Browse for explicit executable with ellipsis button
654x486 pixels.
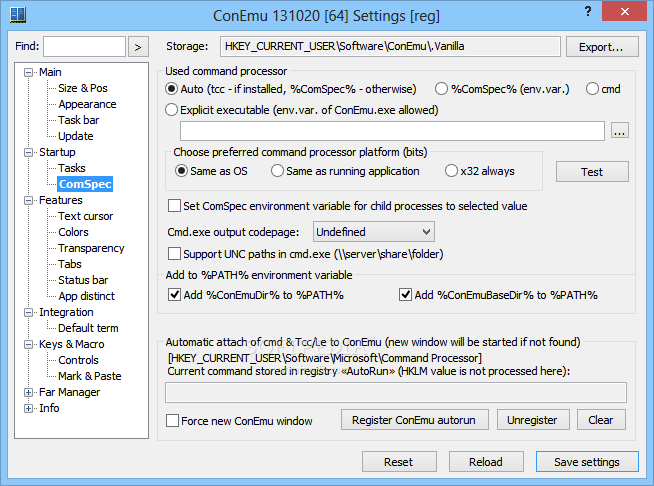point(619,131)
